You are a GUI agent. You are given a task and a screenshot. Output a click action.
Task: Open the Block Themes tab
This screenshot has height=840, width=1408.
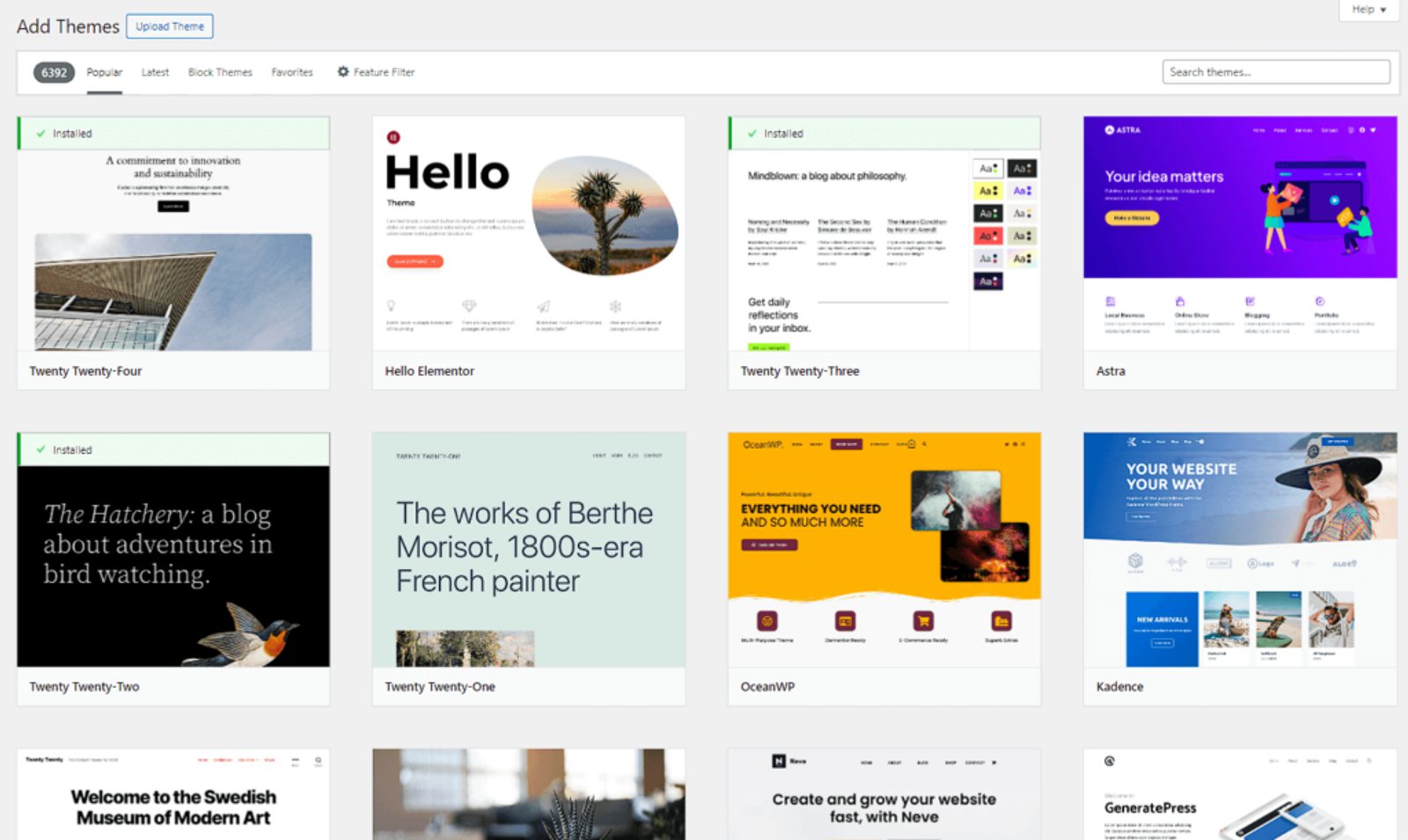219,72
